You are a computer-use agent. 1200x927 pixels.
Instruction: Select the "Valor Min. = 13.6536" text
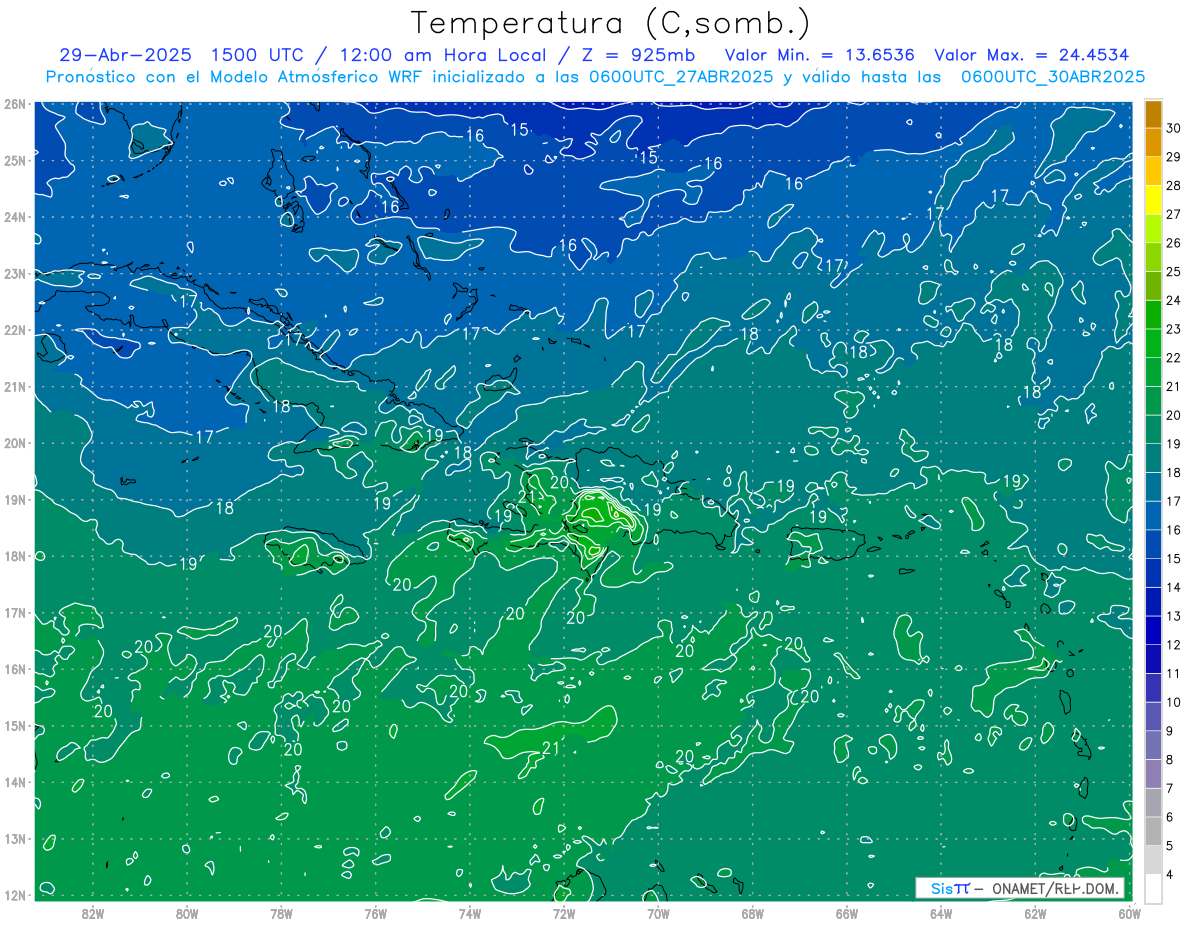[820, 55]
